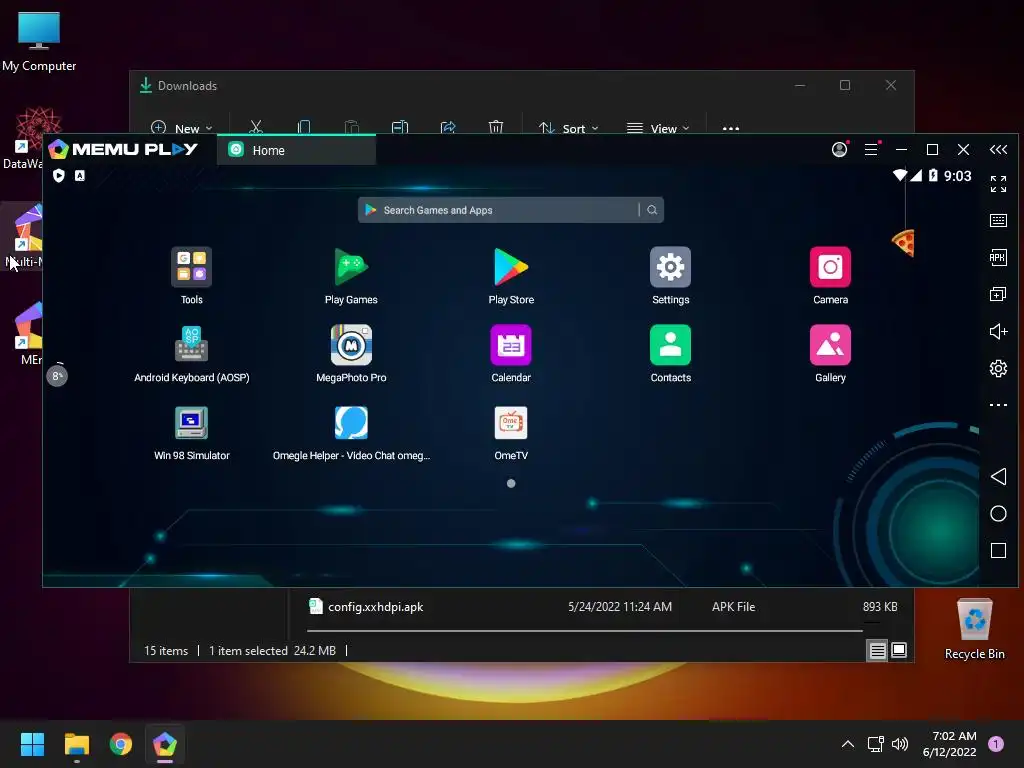Click the Android home circle button

[998, 514]
